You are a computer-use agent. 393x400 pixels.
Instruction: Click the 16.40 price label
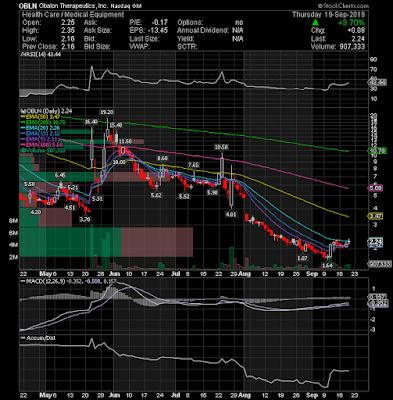click(x=91, y=122)
